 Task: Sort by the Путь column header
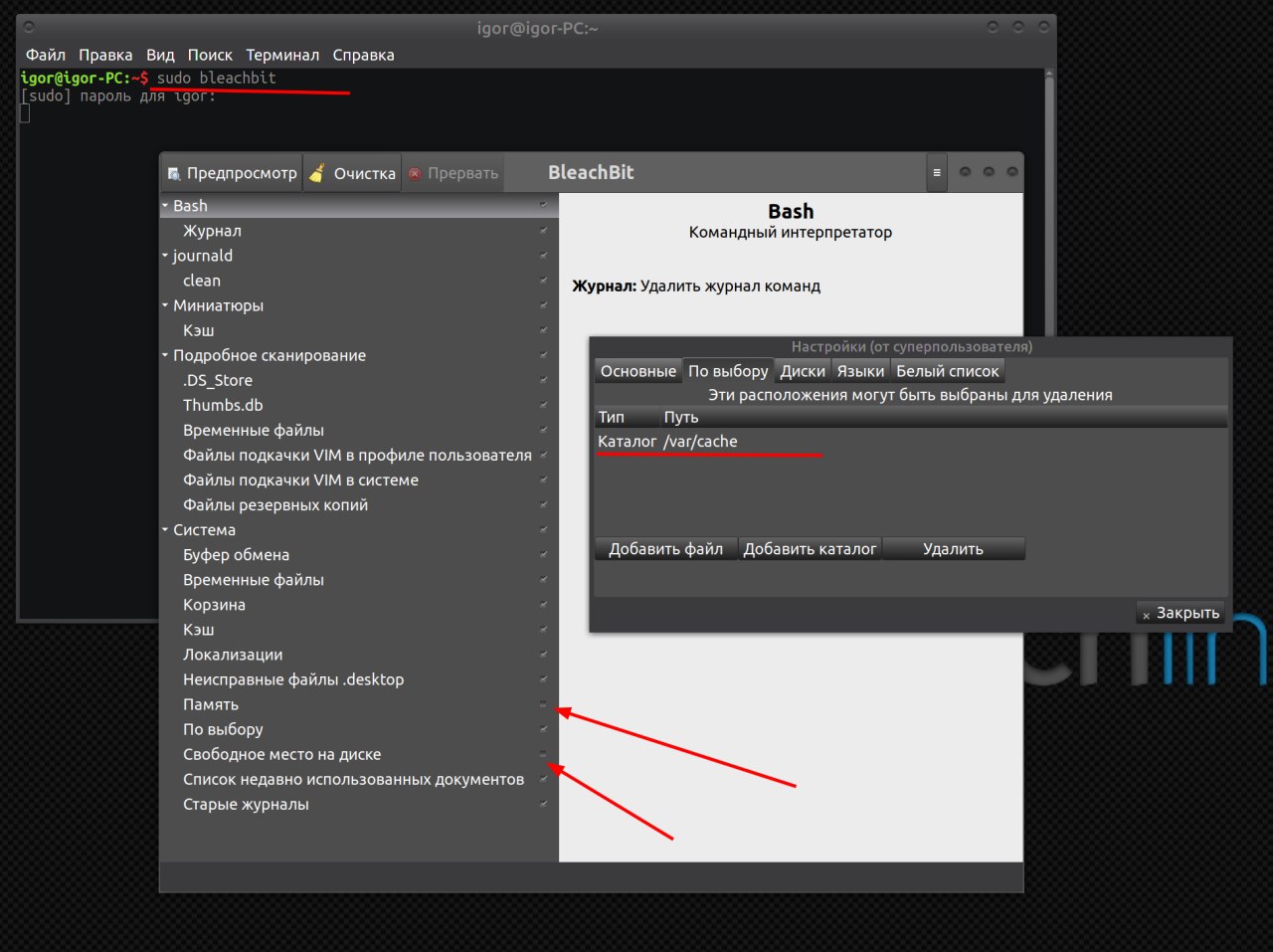click(x=944, y=417)
